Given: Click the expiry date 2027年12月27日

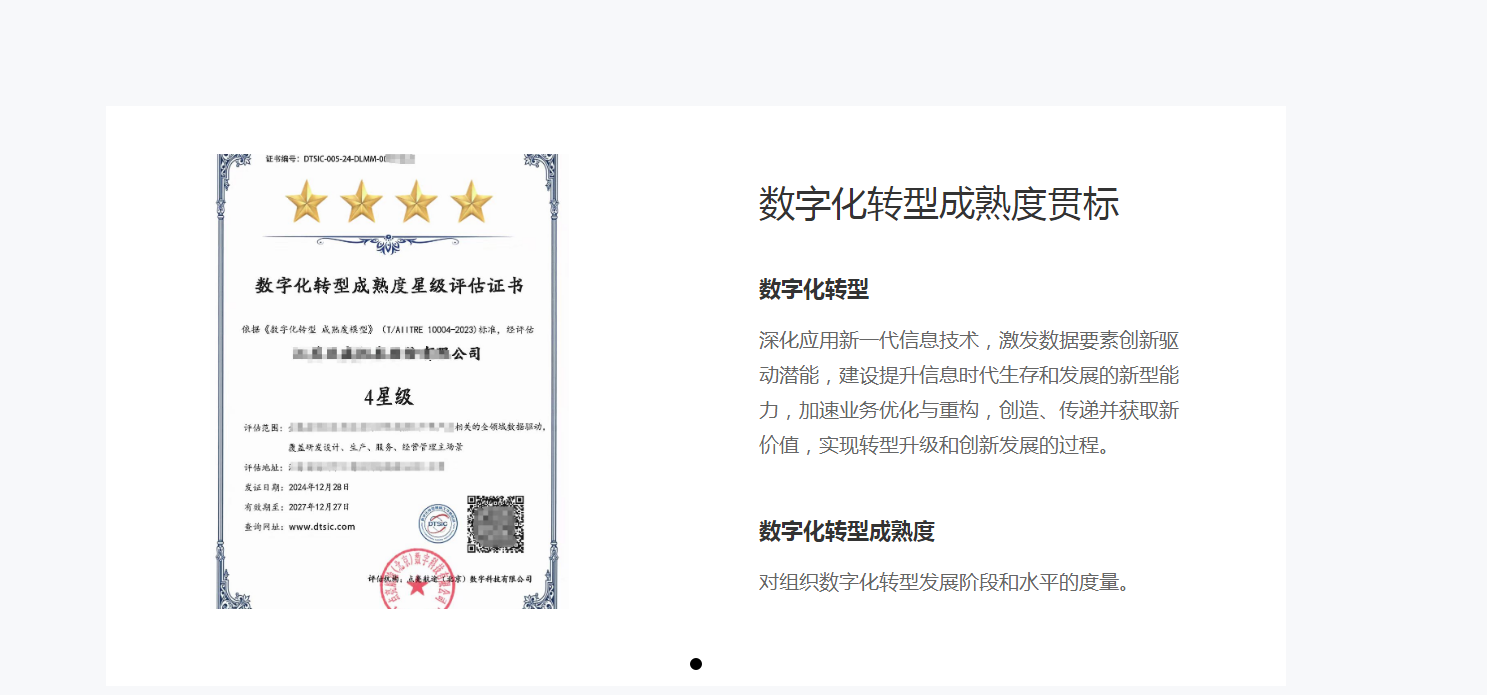Looking at the screenshot, I should (318, 507).
